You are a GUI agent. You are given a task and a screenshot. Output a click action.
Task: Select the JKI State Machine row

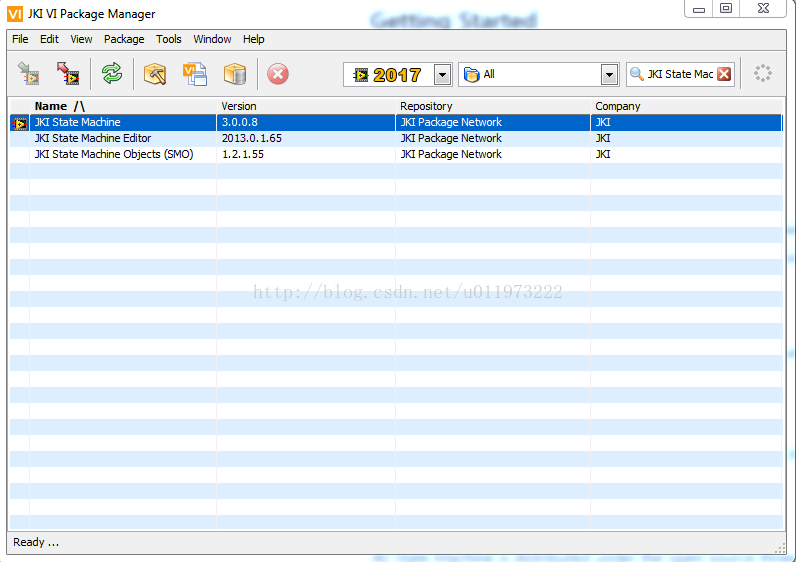click(x=396, y=122)
